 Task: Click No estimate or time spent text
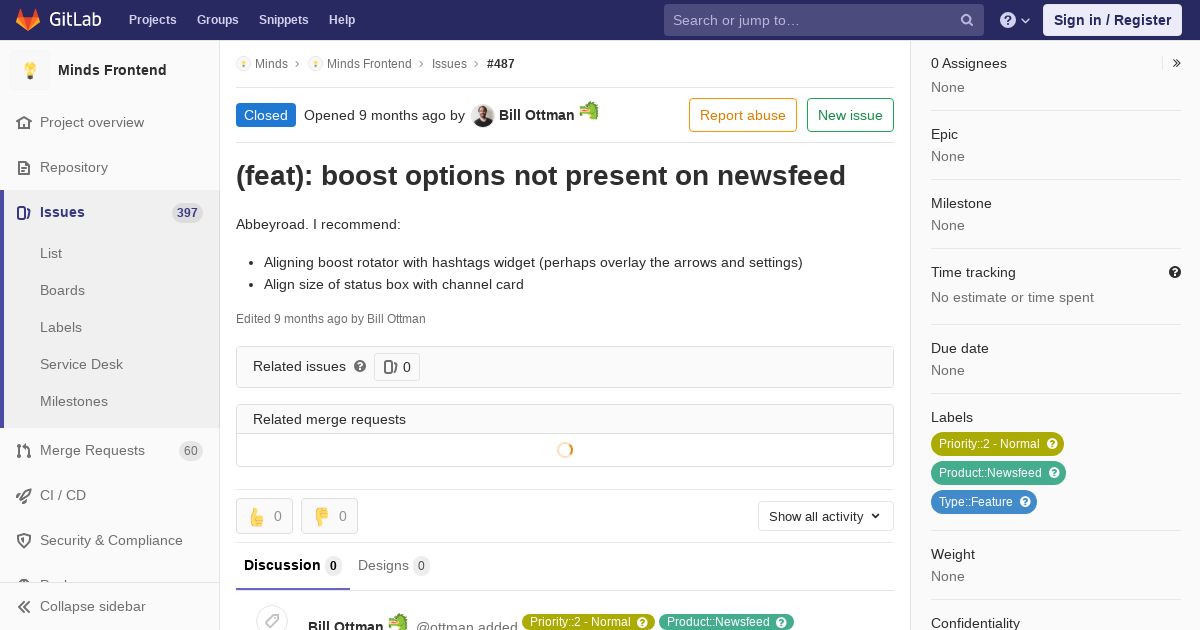point(1012,297)
